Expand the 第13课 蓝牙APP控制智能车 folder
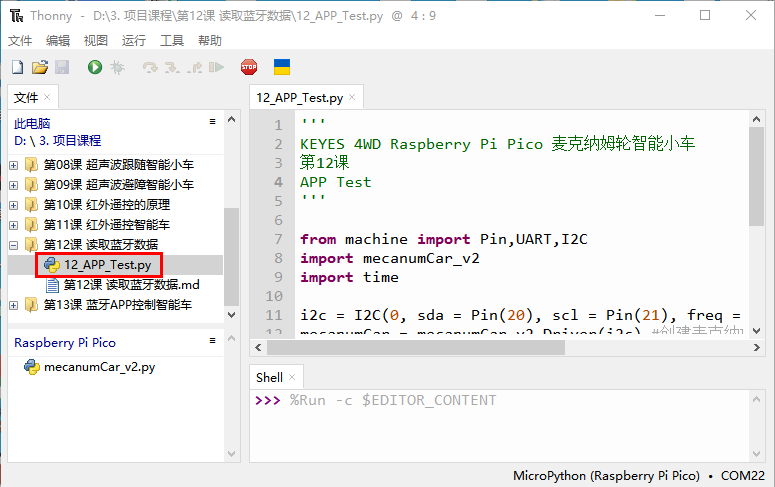 pyautogui.click(x=14, y=306)
